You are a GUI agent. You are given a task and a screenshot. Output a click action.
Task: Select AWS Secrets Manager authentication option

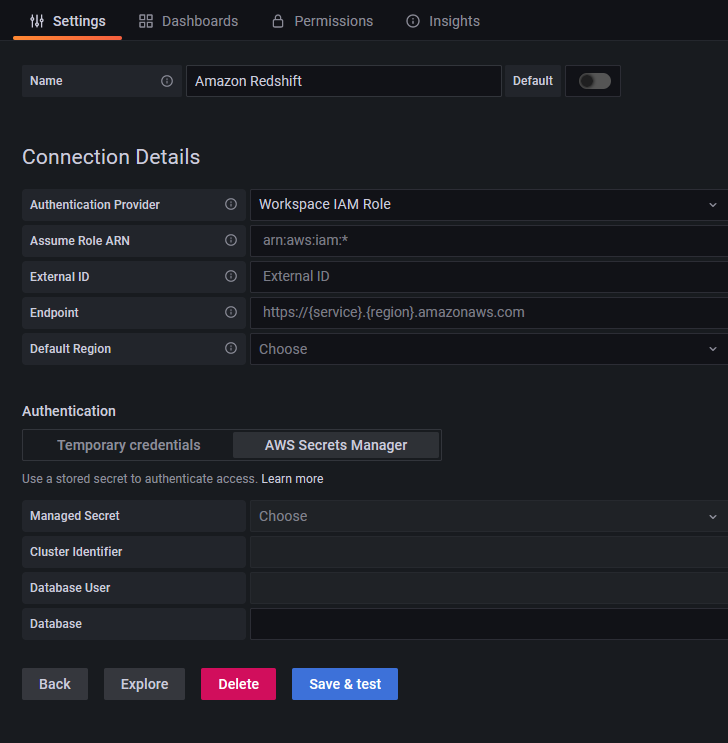pyautogui.click(x=336, y=445)
